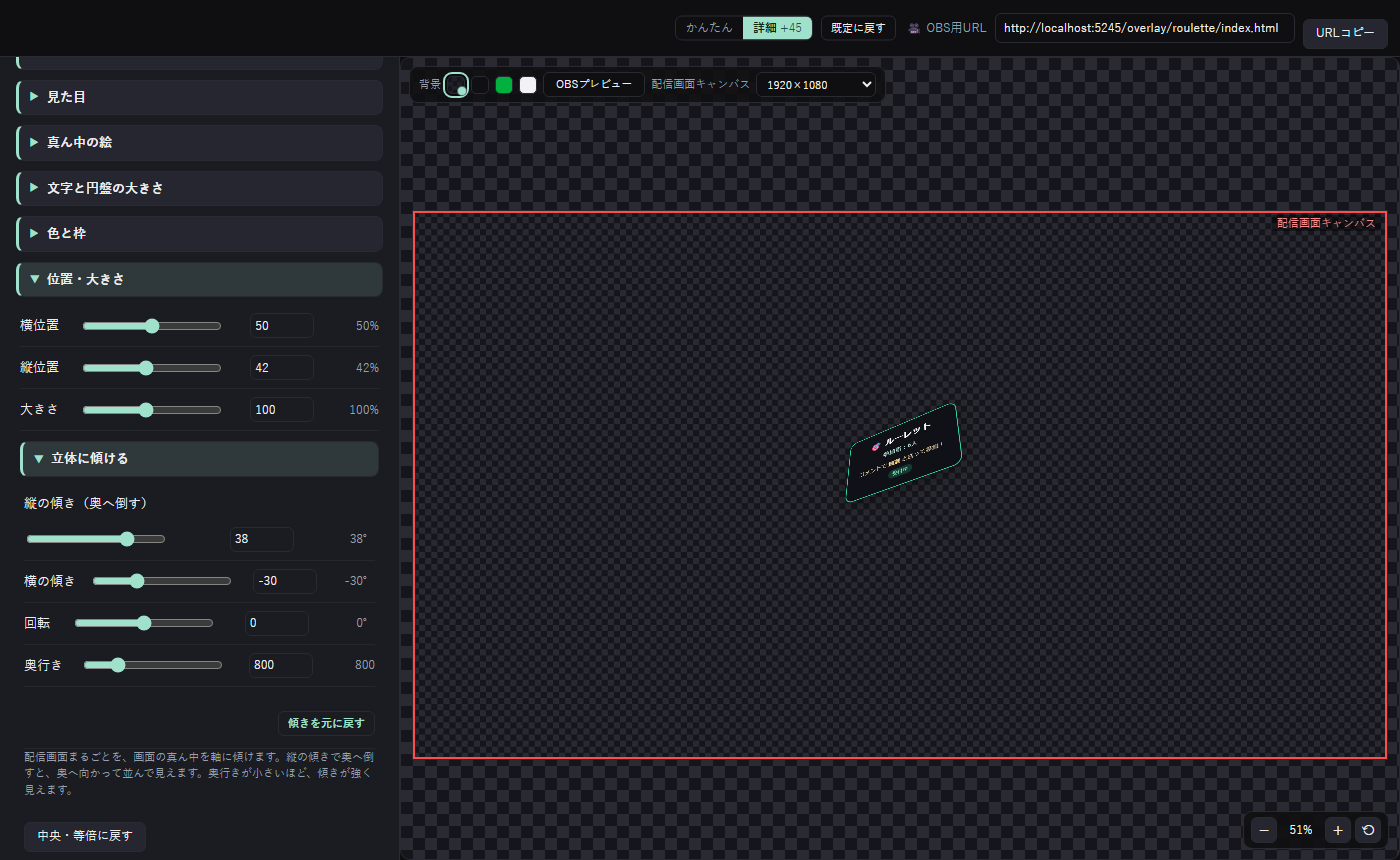This screenshot has width=1400, height=860.
Task: Expand the 文字と円盤の大きさ section
Action: pyautogui.click(x=200, y=188)
